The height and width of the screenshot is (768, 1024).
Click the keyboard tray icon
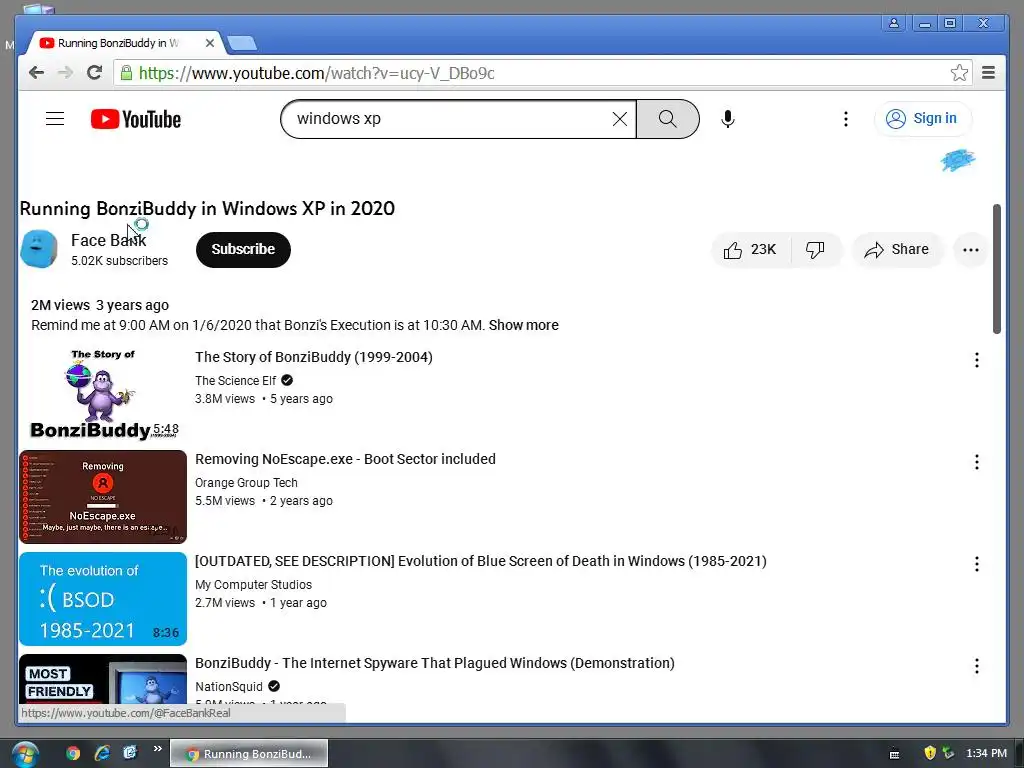coord(895,754)
